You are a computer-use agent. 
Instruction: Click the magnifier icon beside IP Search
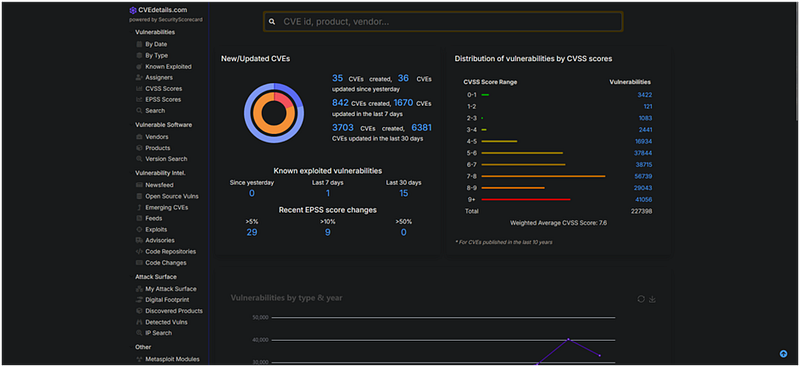point(139,333)
